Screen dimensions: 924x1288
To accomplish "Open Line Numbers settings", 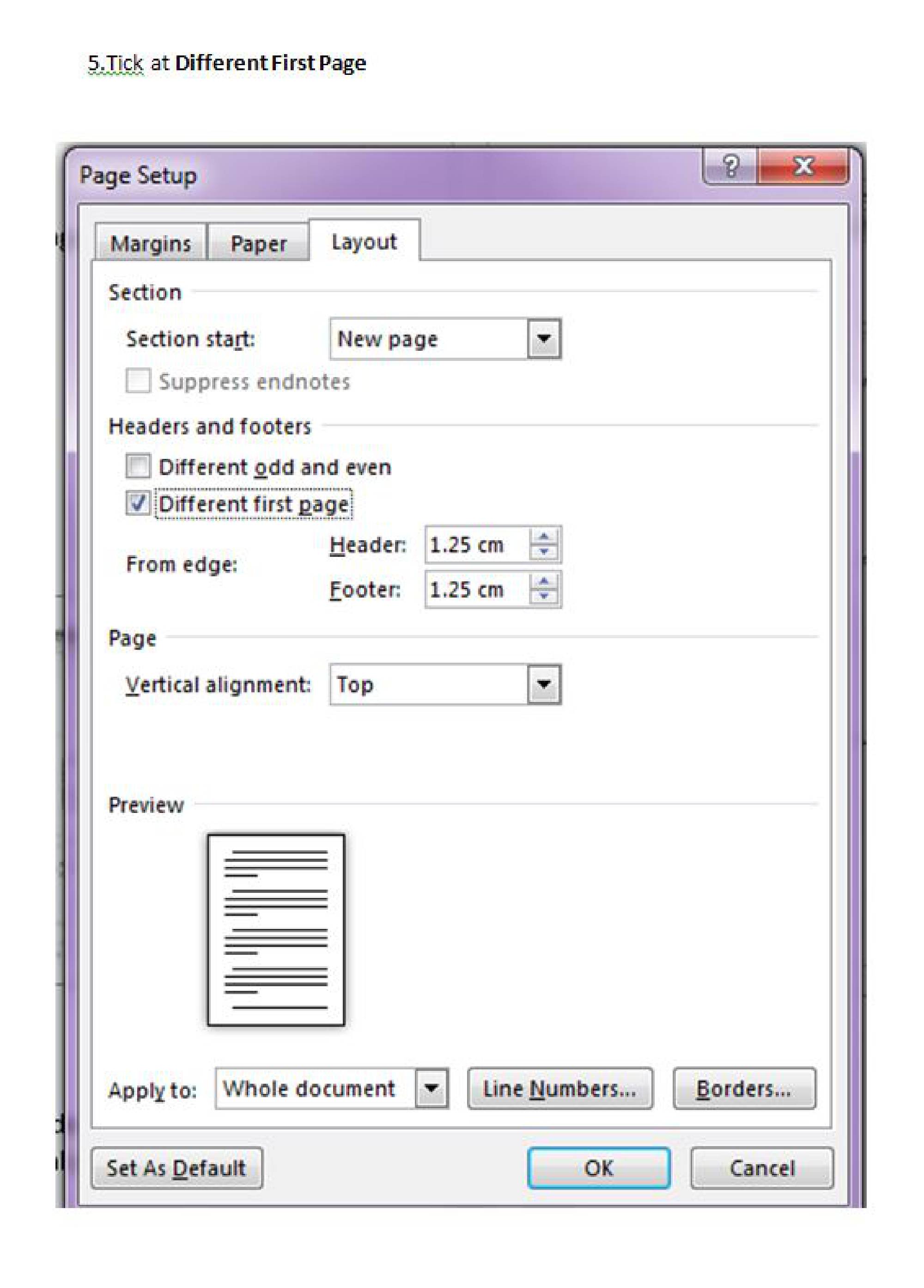I will tap(559, 1089).
